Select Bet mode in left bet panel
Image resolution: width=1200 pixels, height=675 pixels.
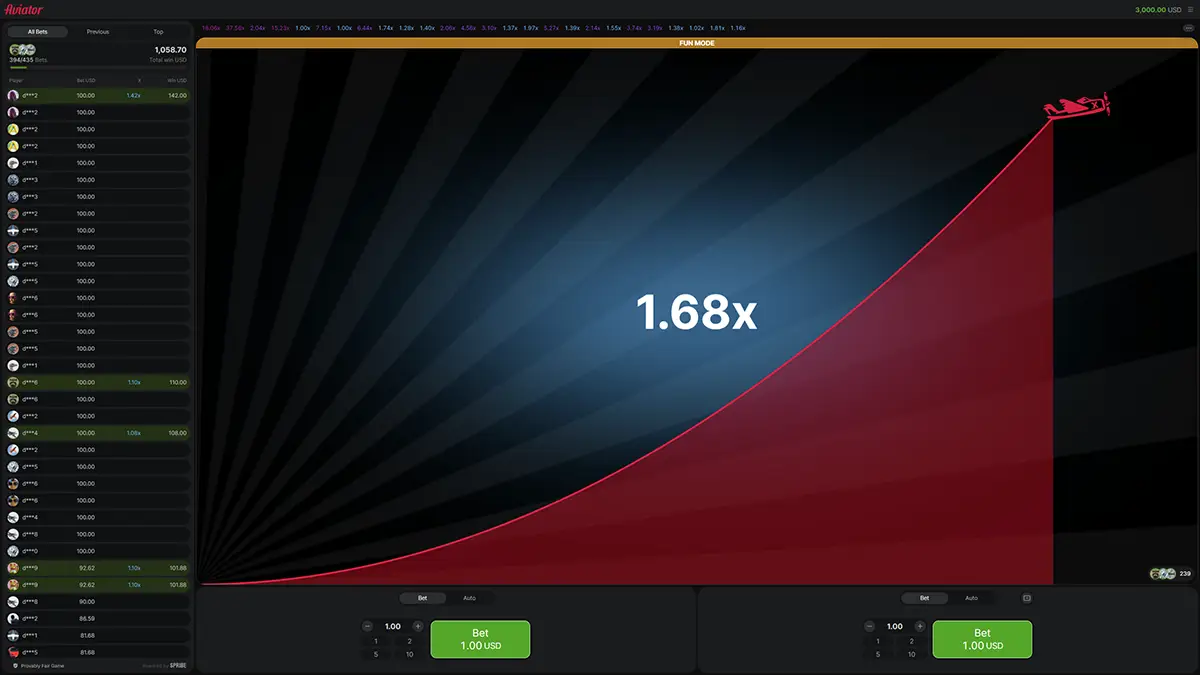click(422, 598)
